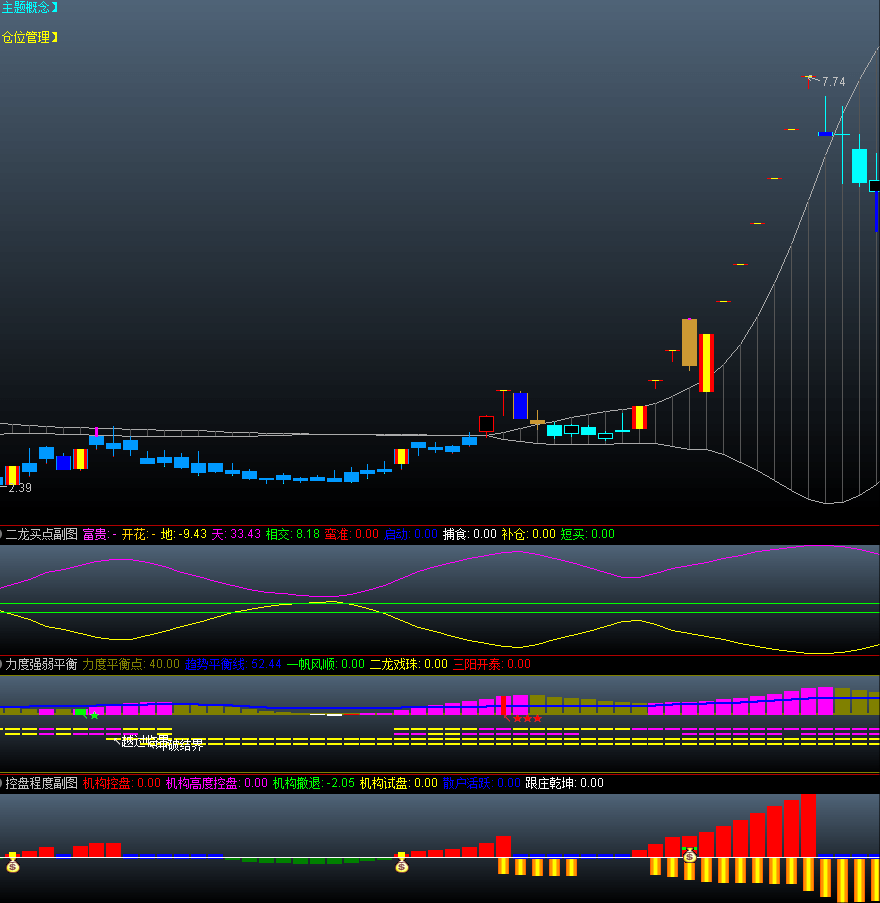Image resolution: width=880 pixels, height=903 pixels.
Task: Click the middle money bag signal icon
Action: point(401,865)
